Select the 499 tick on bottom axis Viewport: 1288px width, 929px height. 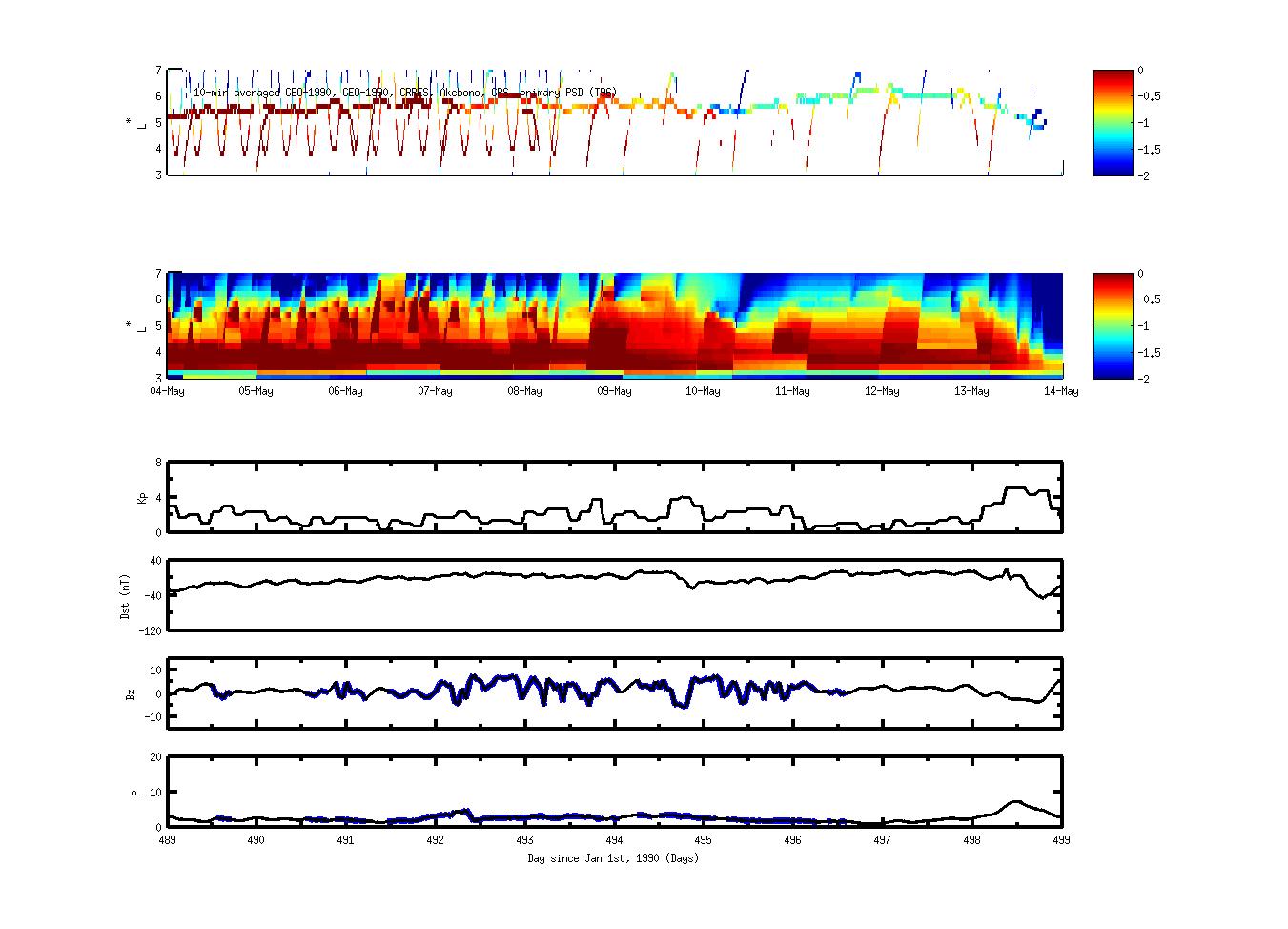[1061, 840]
